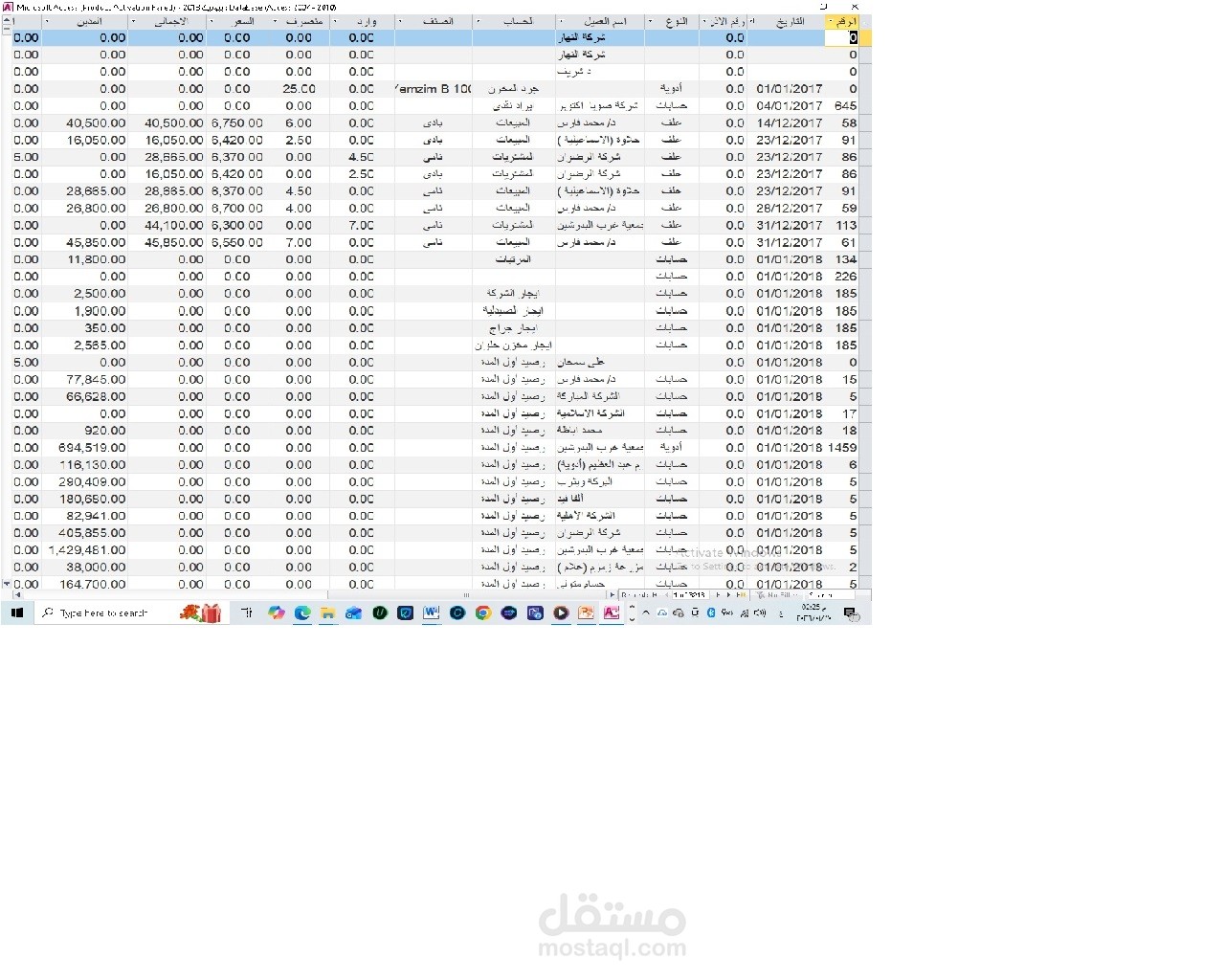Expand the اسم العميل column filter arrow
Screen dimensions: 1225x980
pos(561,21)
